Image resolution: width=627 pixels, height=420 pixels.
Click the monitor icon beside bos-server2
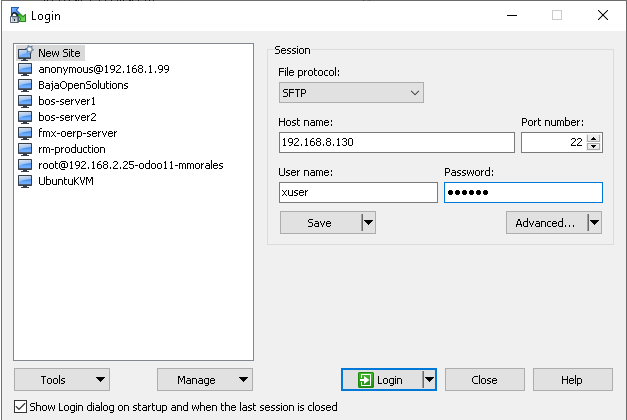tap(25, 117)
